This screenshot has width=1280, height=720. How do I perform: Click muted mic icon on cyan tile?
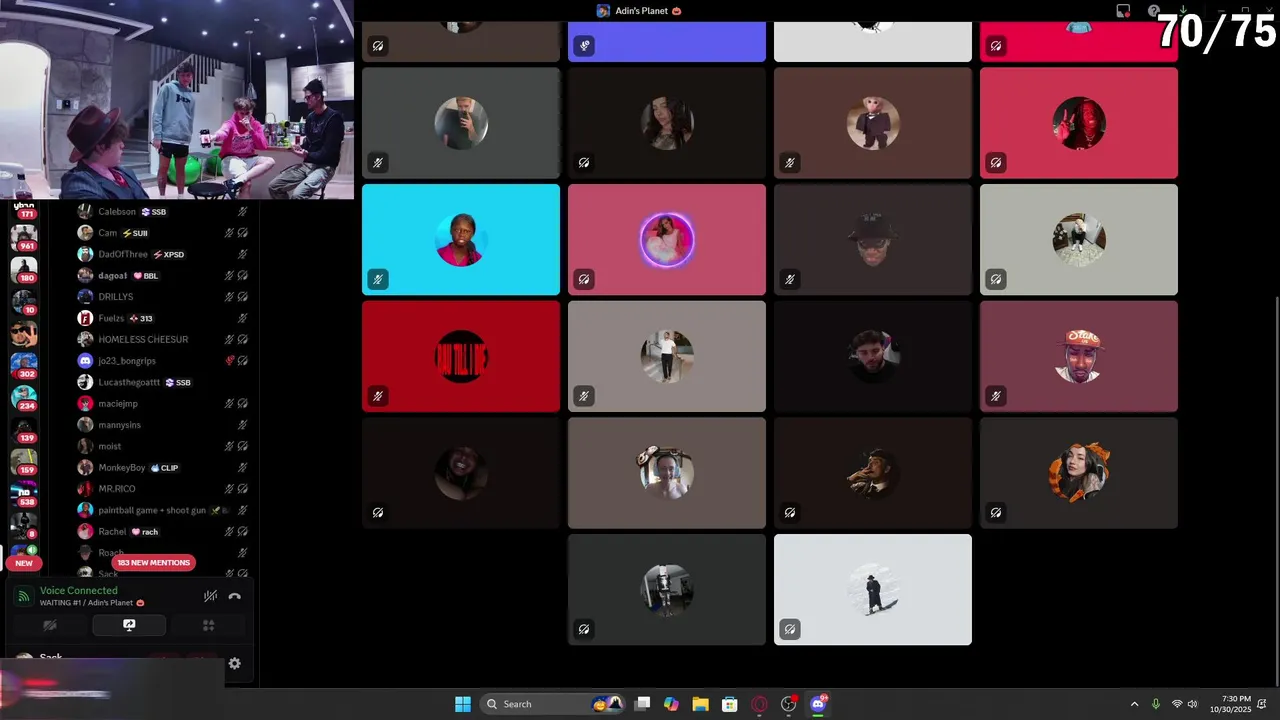pyautogui.click(x=378, y=279)
